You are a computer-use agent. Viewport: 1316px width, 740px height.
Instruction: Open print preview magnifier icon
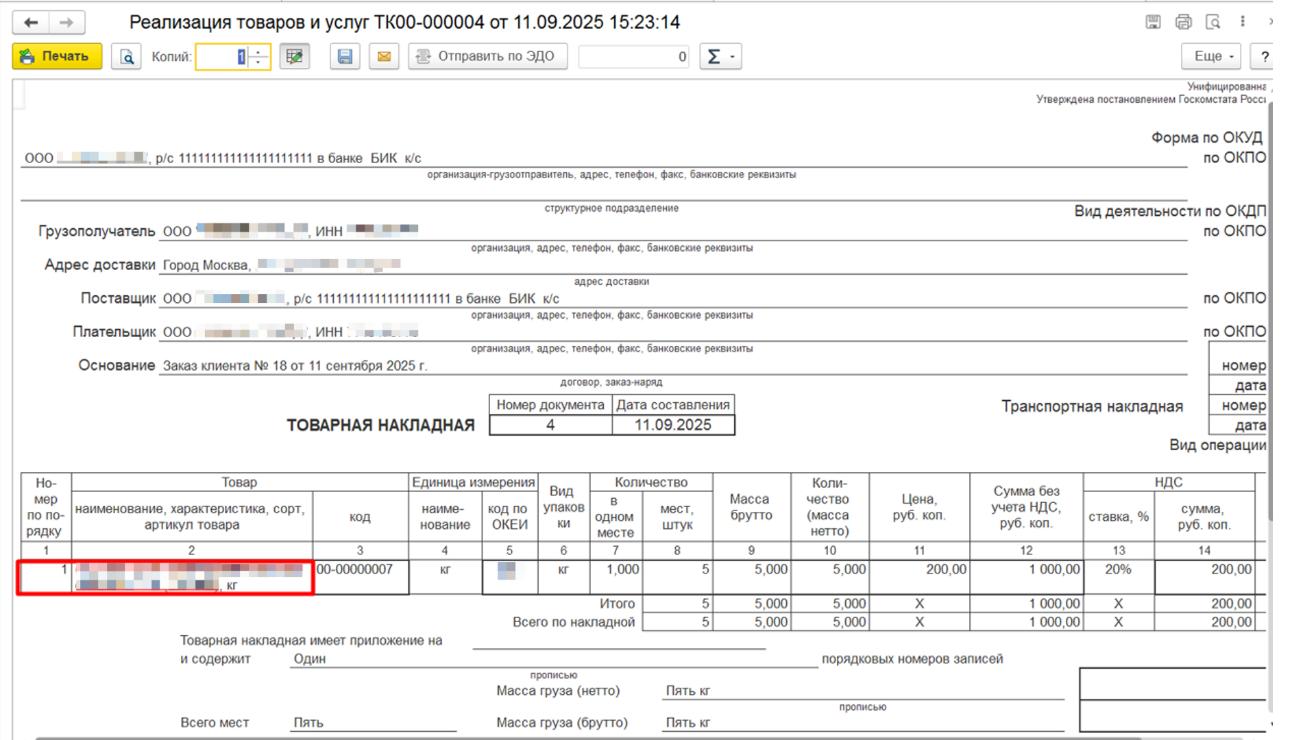click(x=127, y=57)
